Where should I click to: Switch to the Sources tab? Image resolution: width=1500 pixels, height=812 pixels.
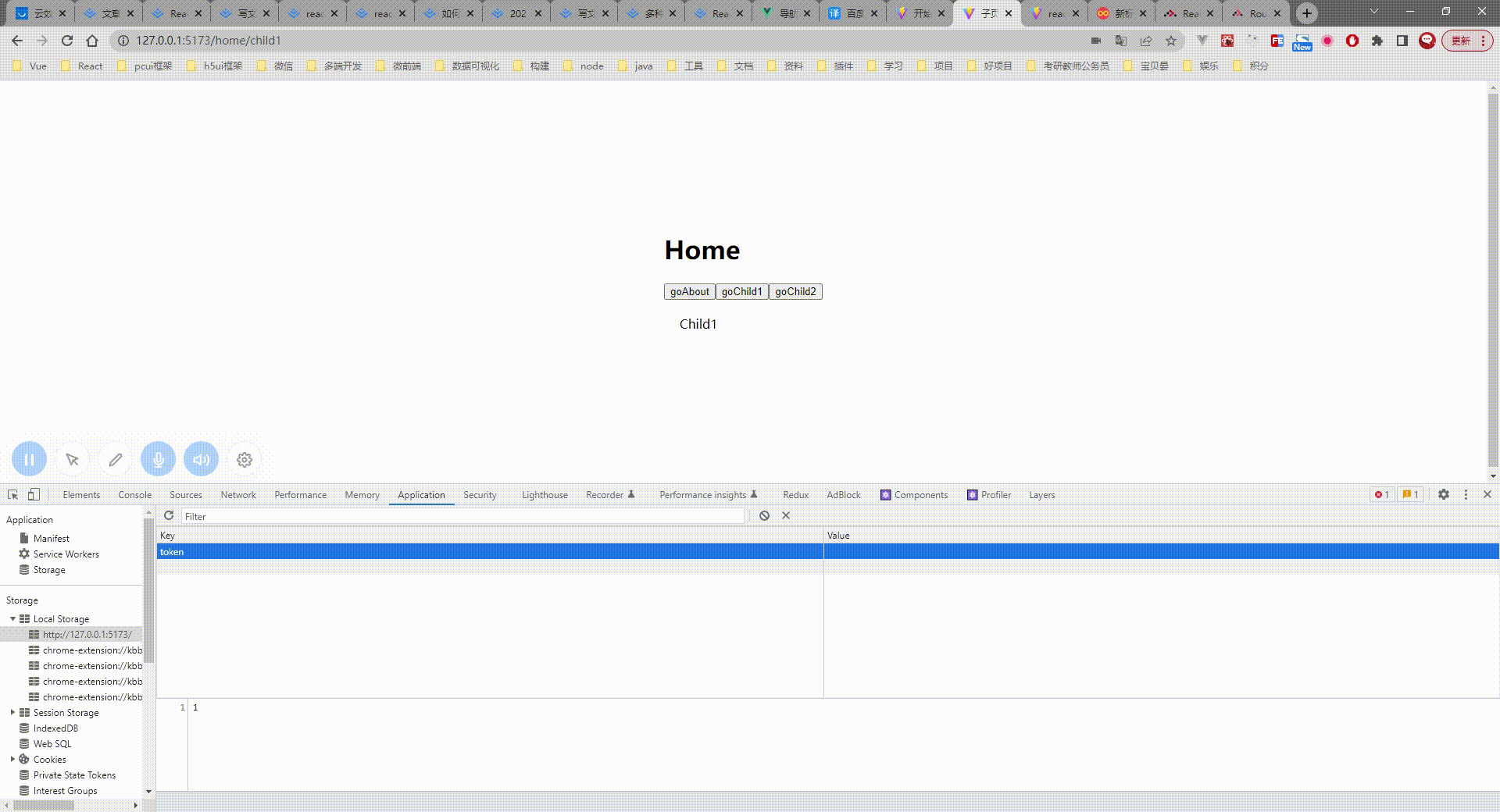[x=186, y=495]
